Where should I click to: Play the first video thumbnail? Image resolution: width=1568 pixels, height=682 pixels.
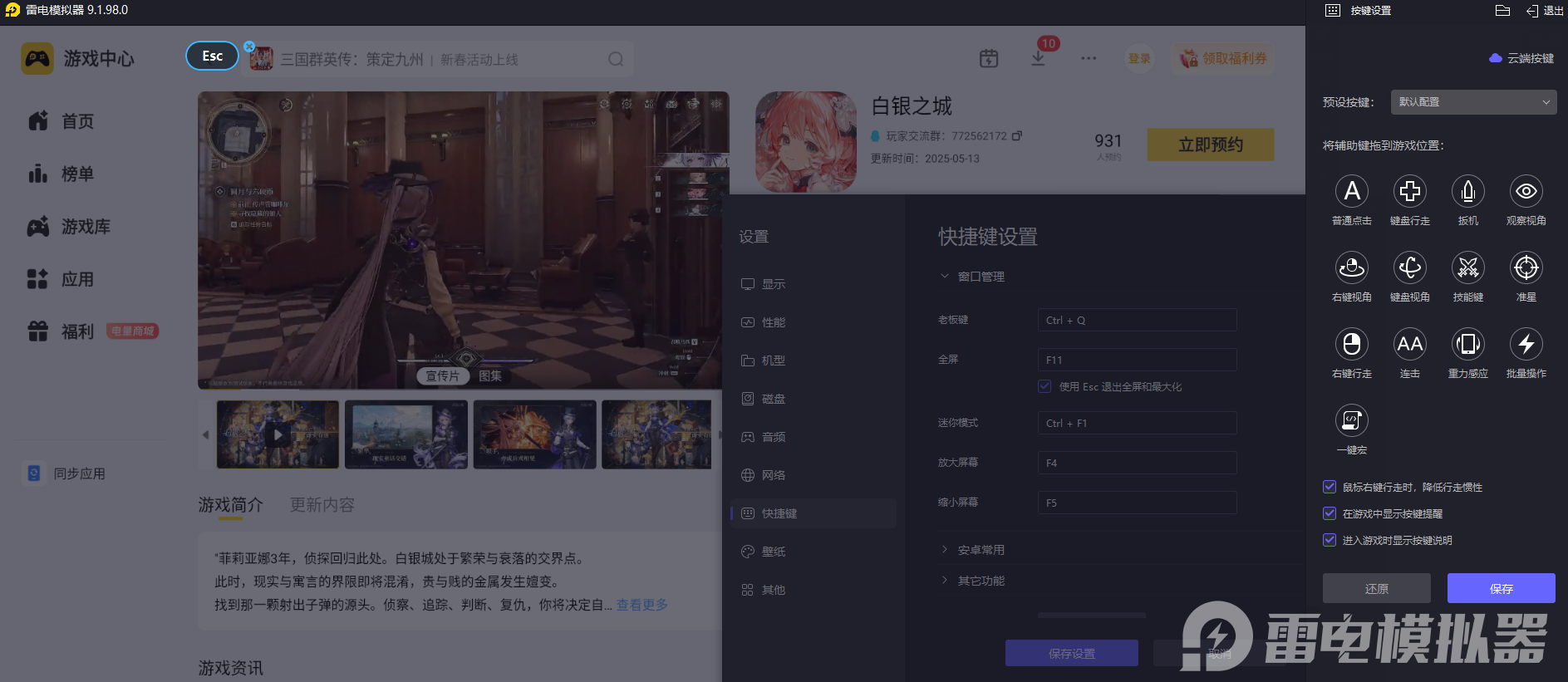(278, 434)
